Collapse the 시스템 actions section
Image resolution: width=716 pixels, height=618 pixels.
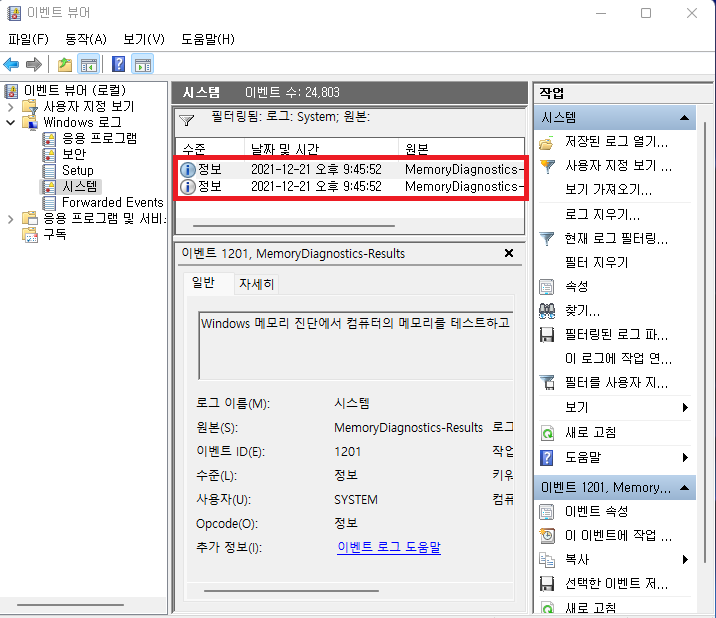click(684, 118)
